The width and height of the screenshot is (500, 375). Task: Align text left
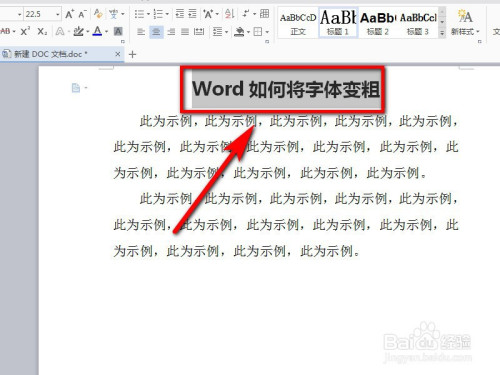[141, 32]
